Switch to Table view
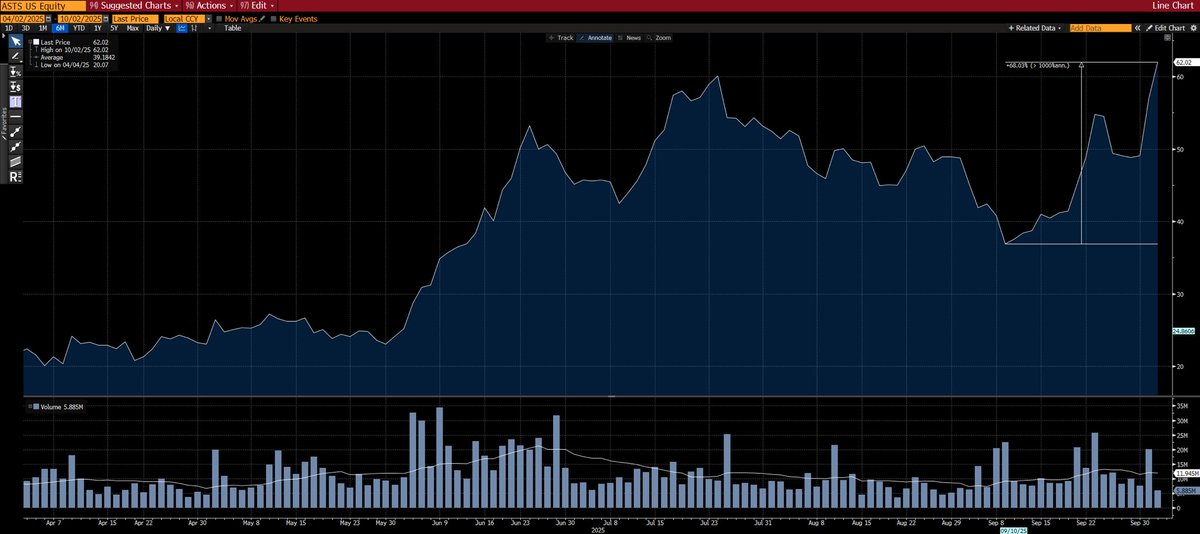Image resolution: width=1200 pixels, height=534 pixels. (x=232, y=28)
